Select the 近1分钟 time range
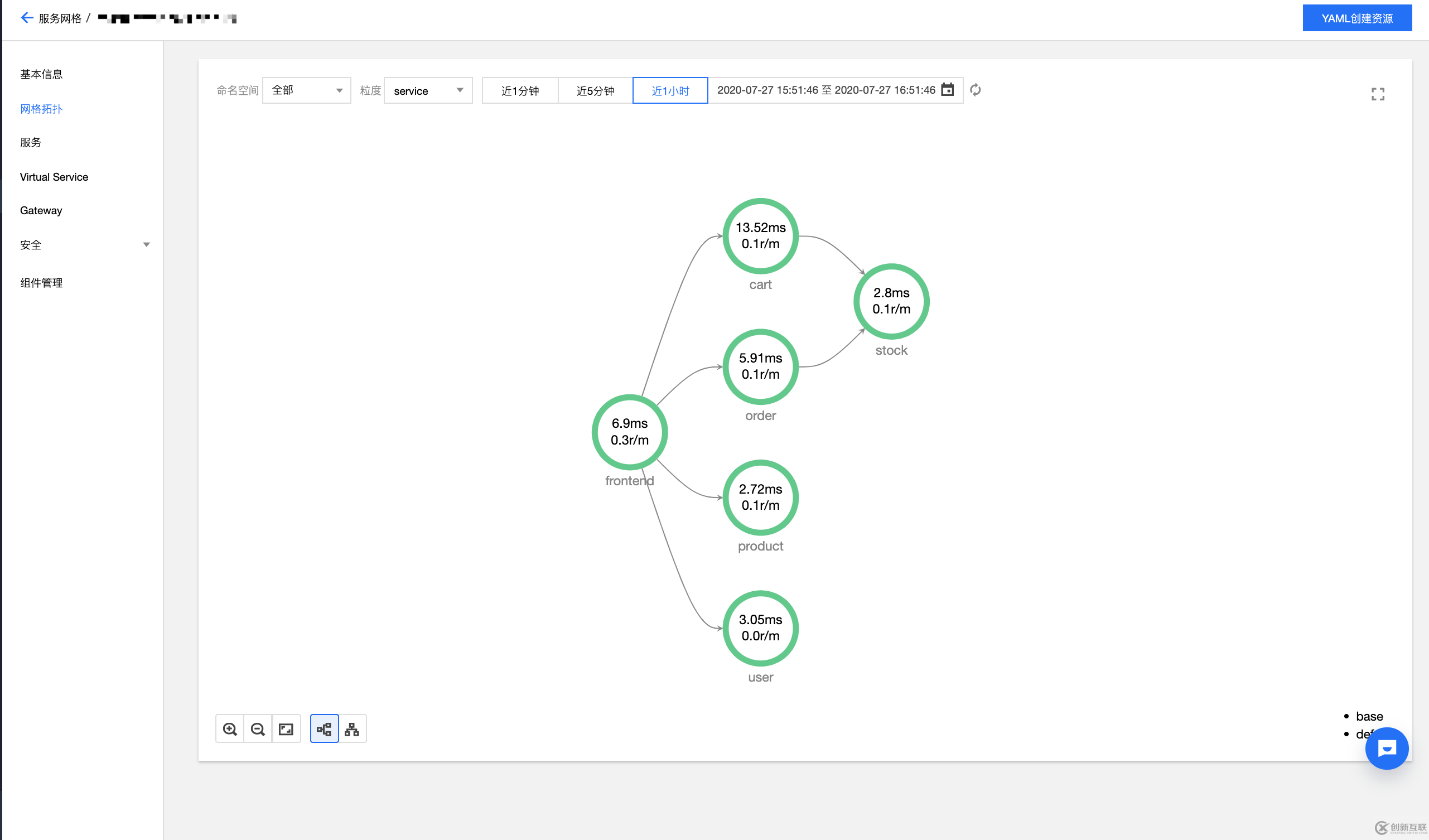The height and width of the screenshot is (840, 1429). tap(520, 90)
